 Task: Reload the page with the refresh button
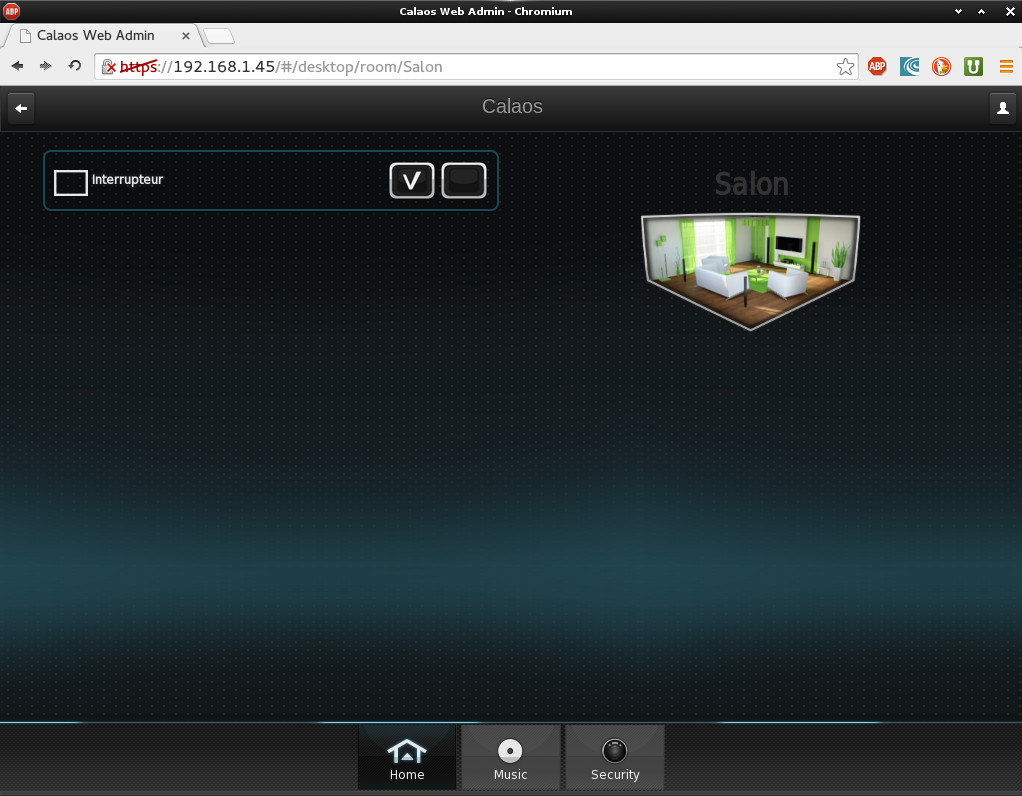(x=74, y=66)
